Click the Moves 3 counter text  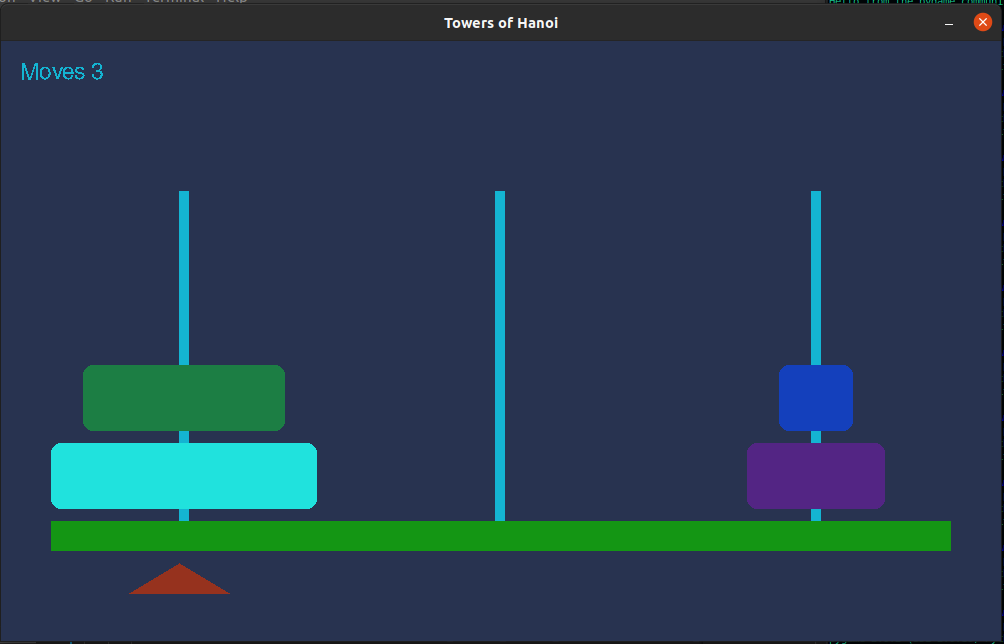62,71
